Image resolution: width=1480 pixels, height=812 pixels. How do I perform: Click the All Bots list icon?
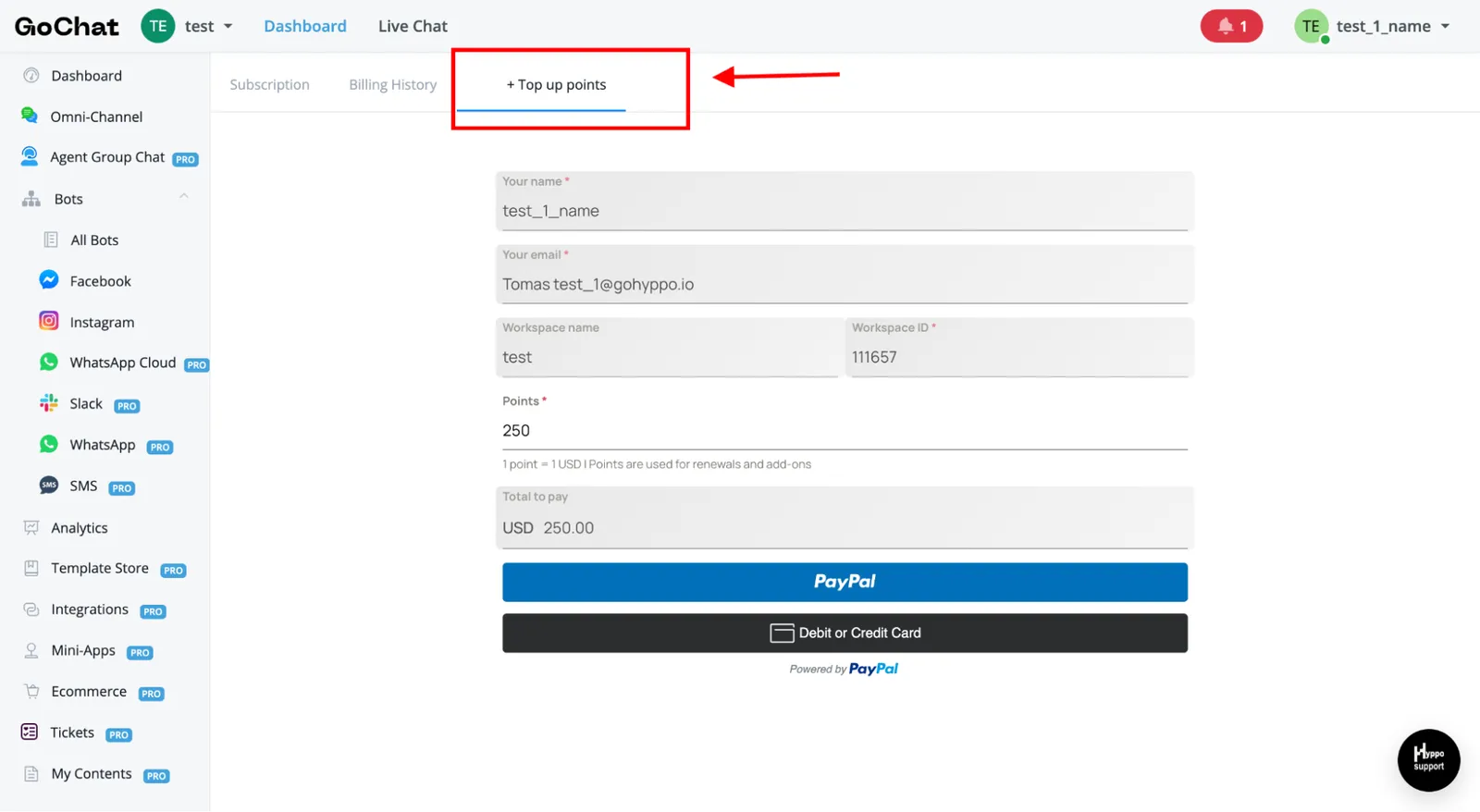point(51,240)
